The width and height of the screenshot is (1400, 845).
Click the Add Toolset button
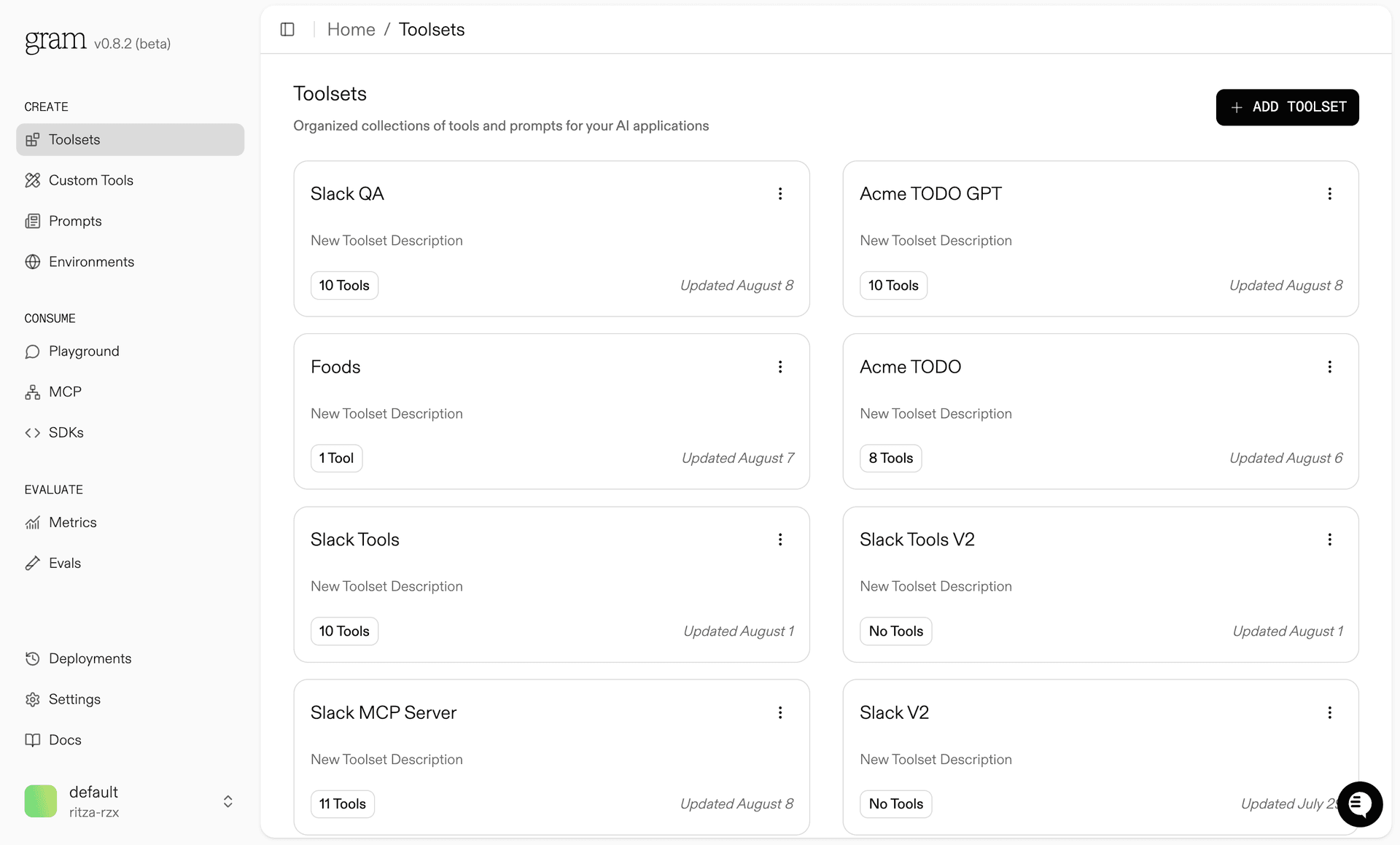1287,107
